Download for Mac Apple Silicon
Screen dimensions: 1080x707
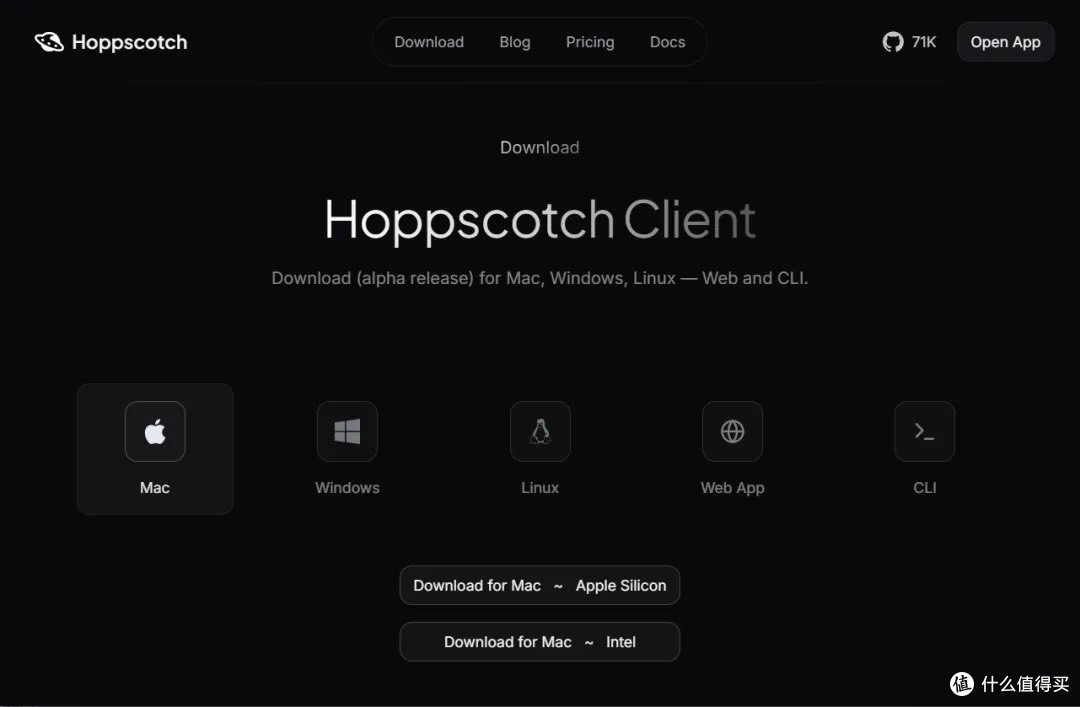point(539,585)
